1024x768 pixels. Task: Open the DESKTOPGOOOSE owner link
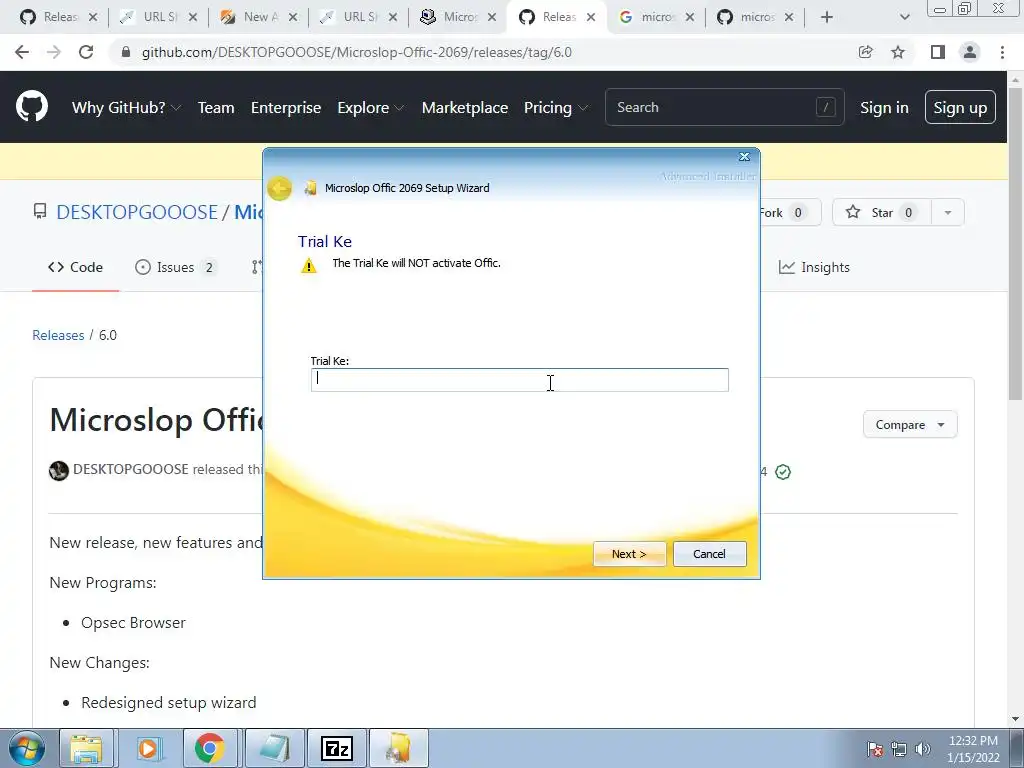pyautogui.click(x=137, y=212)
